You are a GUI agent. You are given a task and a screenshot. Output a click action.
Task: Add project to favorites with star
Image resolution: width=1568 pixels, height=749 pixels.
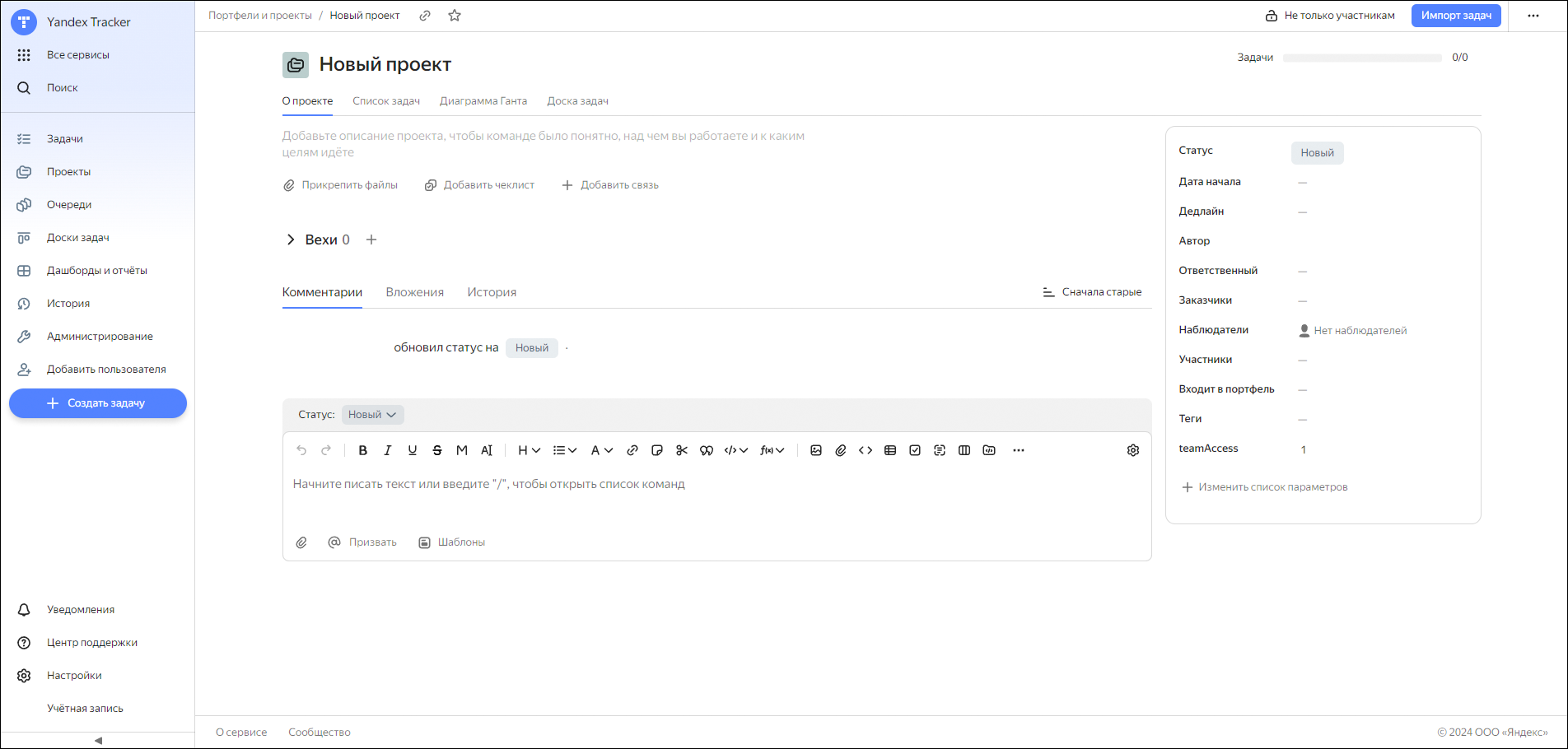click(x=455, y=16)
